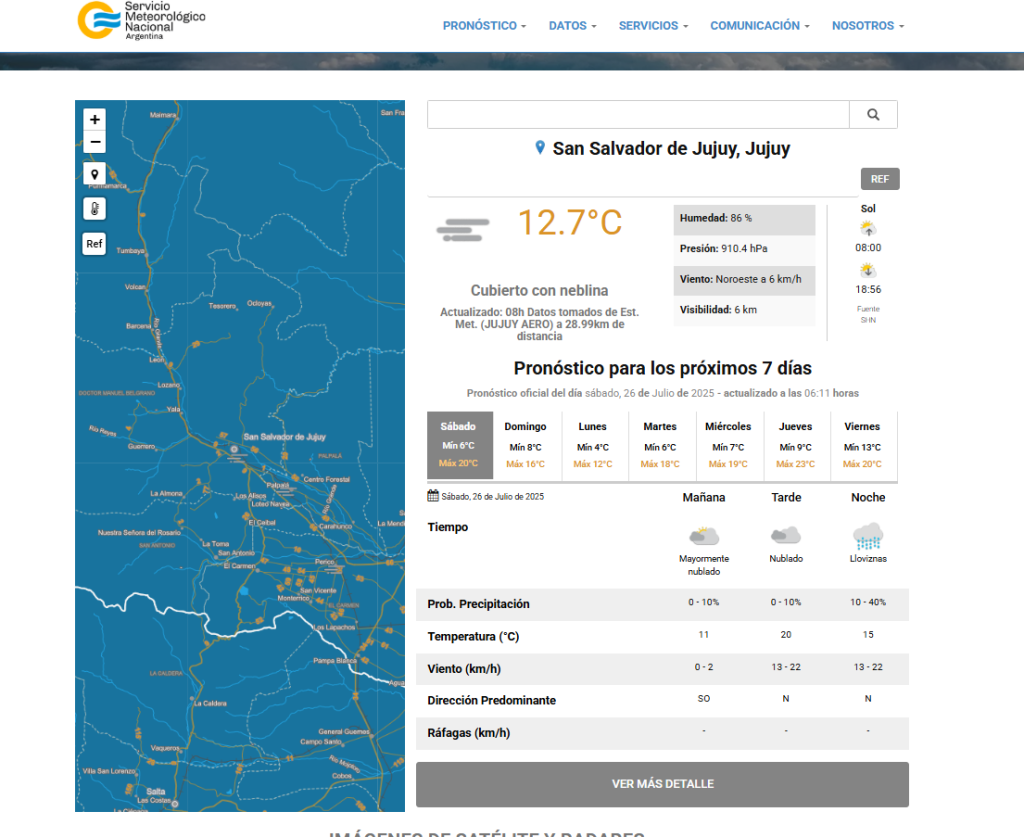Click the location pin icon on map
Screen dimensions: 1024x837
[x=95, y=175]
